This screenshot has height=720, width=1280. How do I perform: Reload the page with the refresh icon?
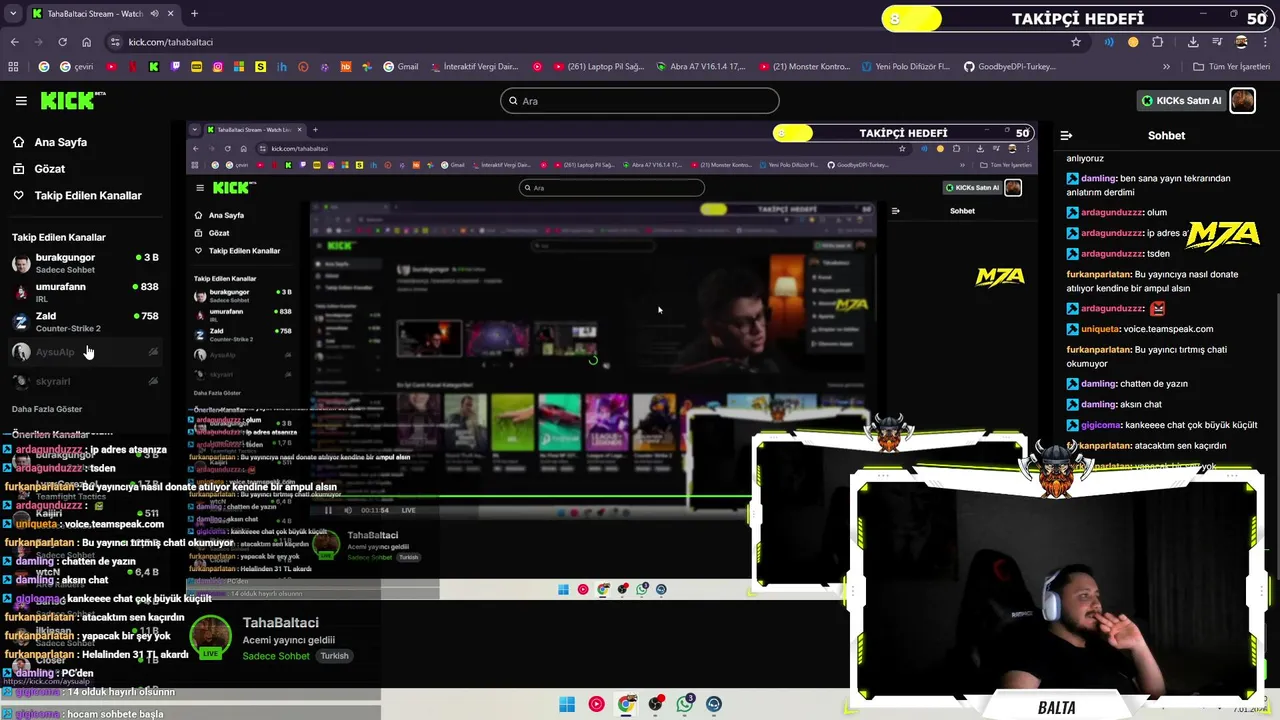coord(62,42)
